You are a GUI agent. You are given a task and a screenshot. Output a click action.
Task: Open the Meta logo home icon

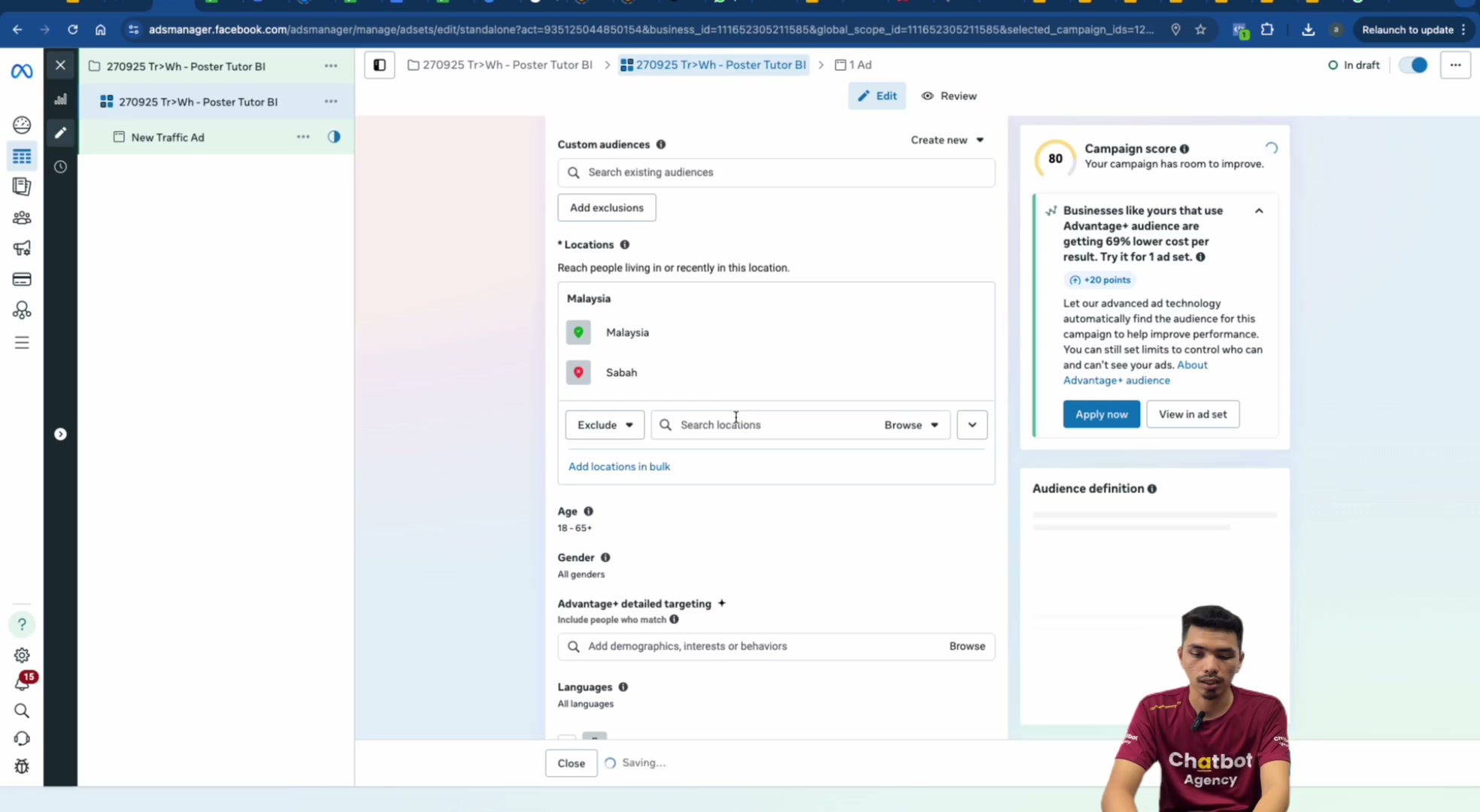pyautogui.click(x=22, y=71)
